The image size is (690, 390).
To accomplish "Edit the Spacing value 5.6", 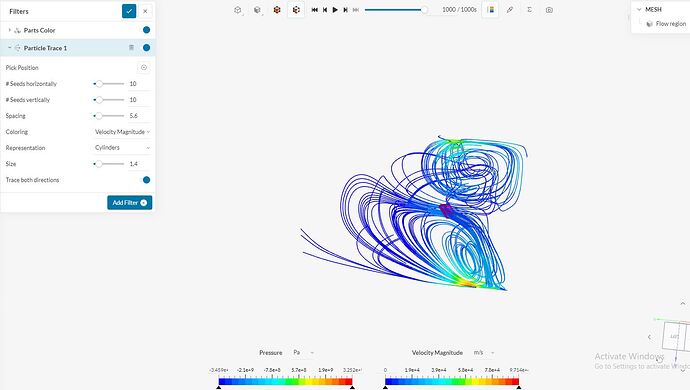I will tap(139, 116).
